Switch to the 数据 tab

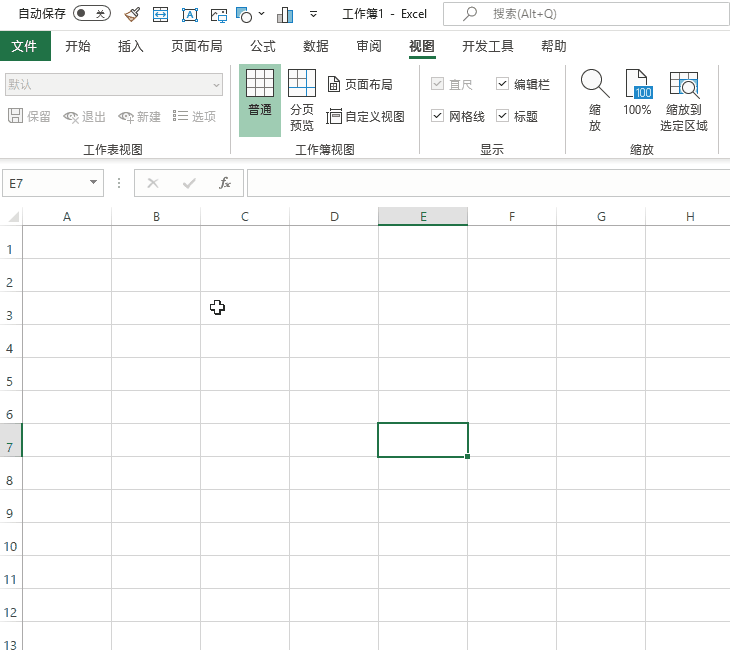tap(316, 46)
